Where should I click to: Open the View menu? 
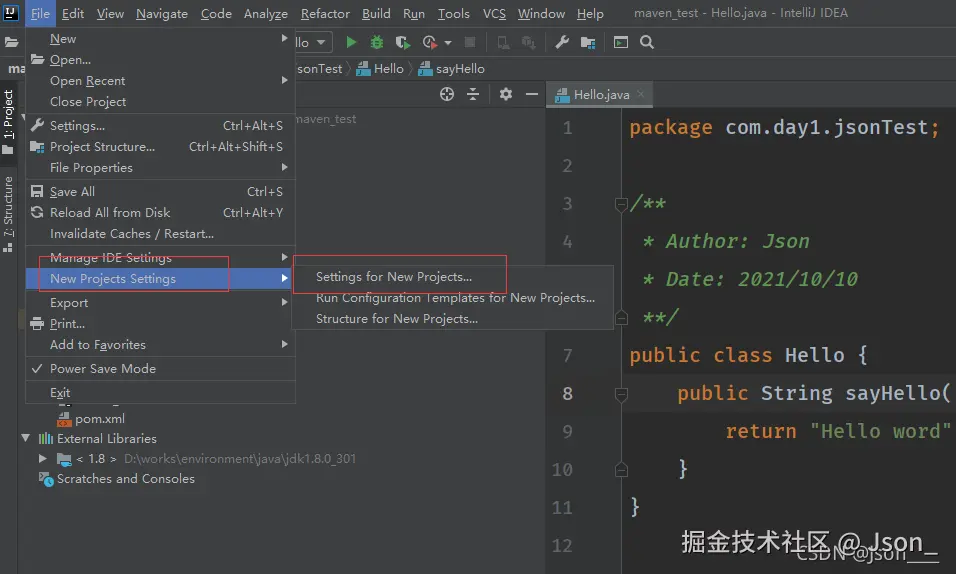[x=110, y=13]
